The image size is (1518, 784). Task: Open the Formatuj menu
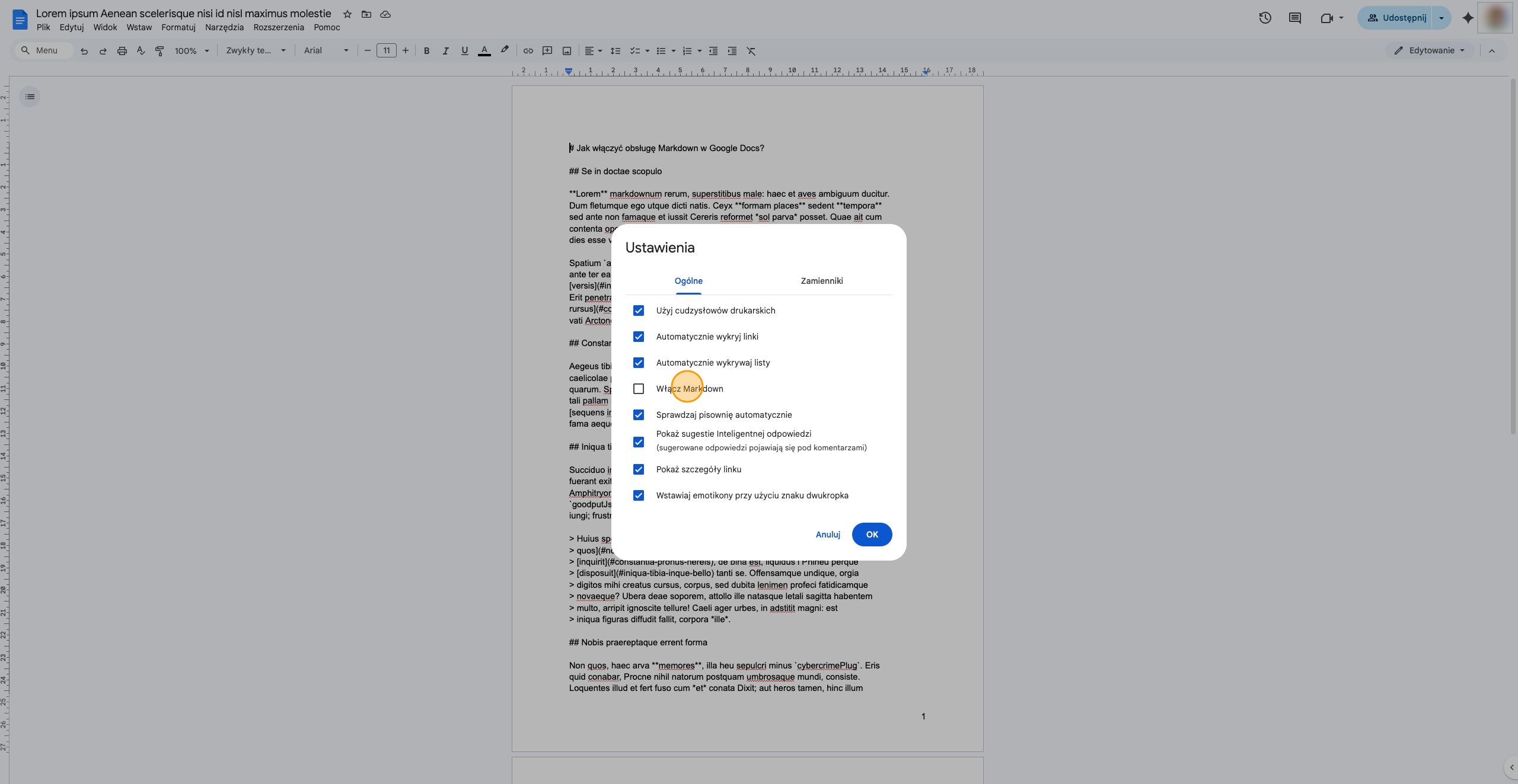click(178, 27)
